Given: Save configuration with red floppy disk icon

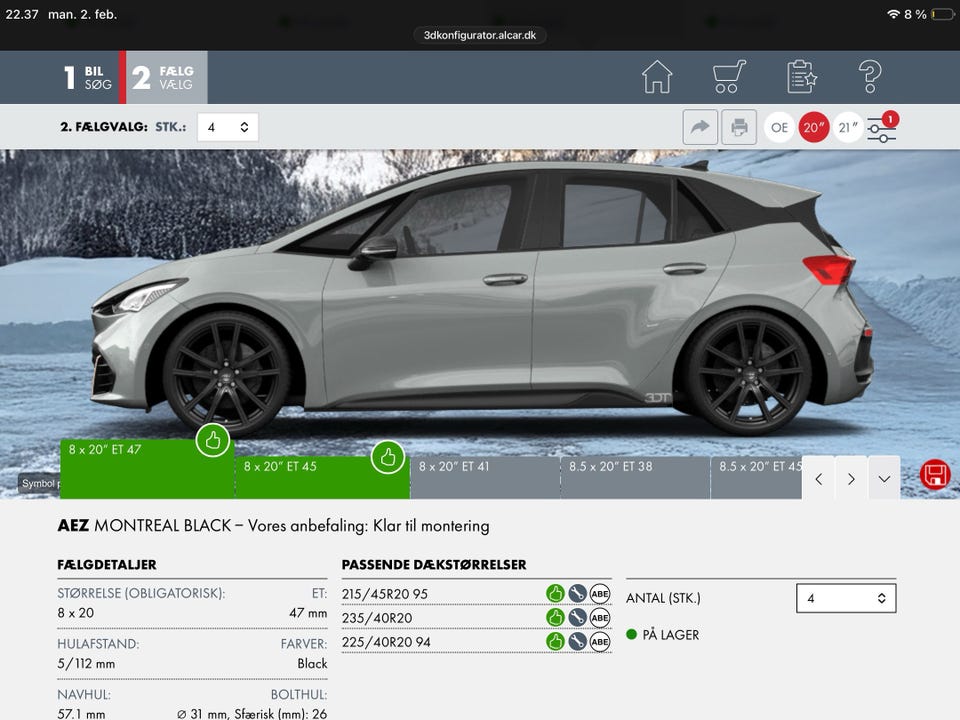Looking at the screenshot, I should coord(935,475).
